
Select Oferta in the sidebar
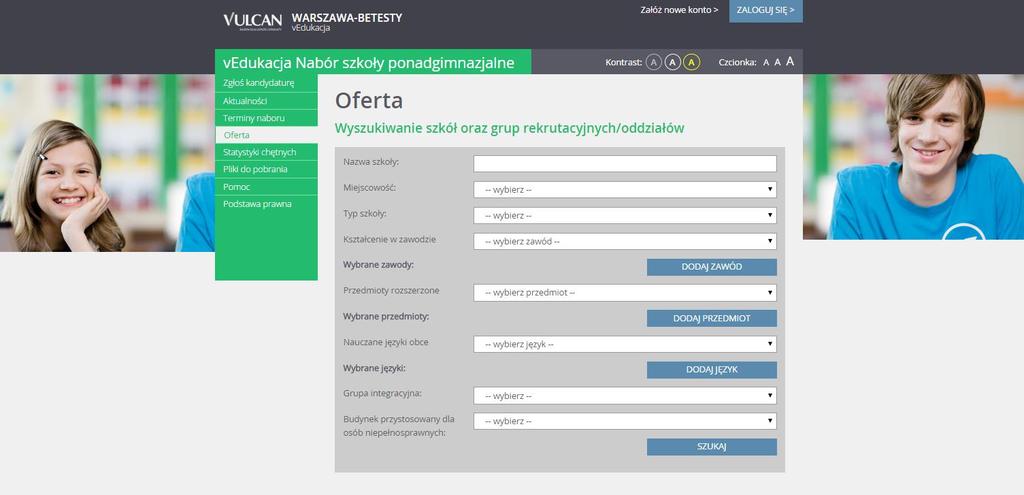click(x=266, y=135)
